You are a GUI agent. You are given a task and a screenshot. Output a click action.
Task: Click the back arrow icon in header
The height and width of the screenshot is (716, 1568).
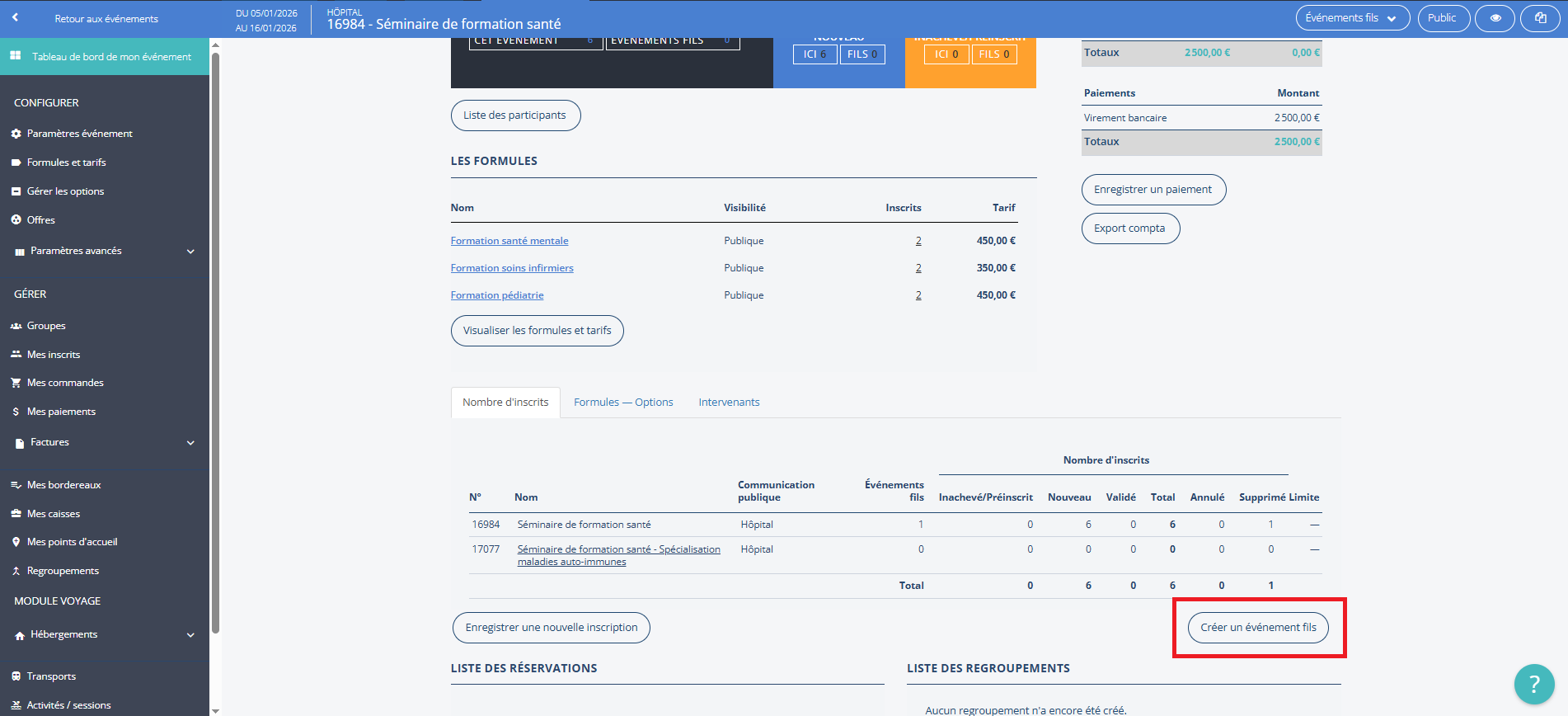point(15,17)
